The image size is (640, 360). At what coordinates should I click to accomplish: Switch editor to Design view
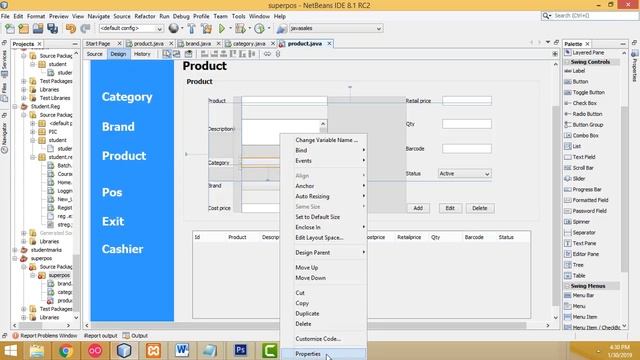click(x=118, y=54)
